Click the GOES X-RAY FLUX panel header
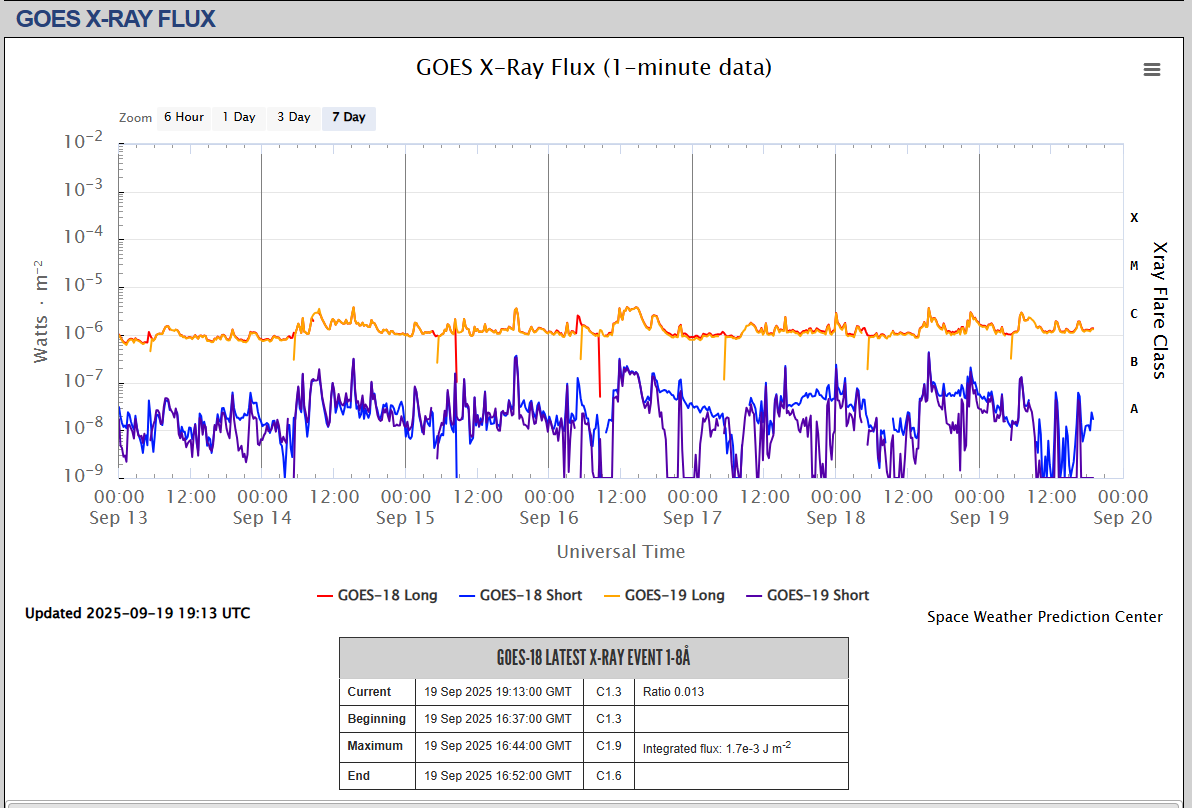The width and height of the screenshot is (1192, 808). [116, 18]
